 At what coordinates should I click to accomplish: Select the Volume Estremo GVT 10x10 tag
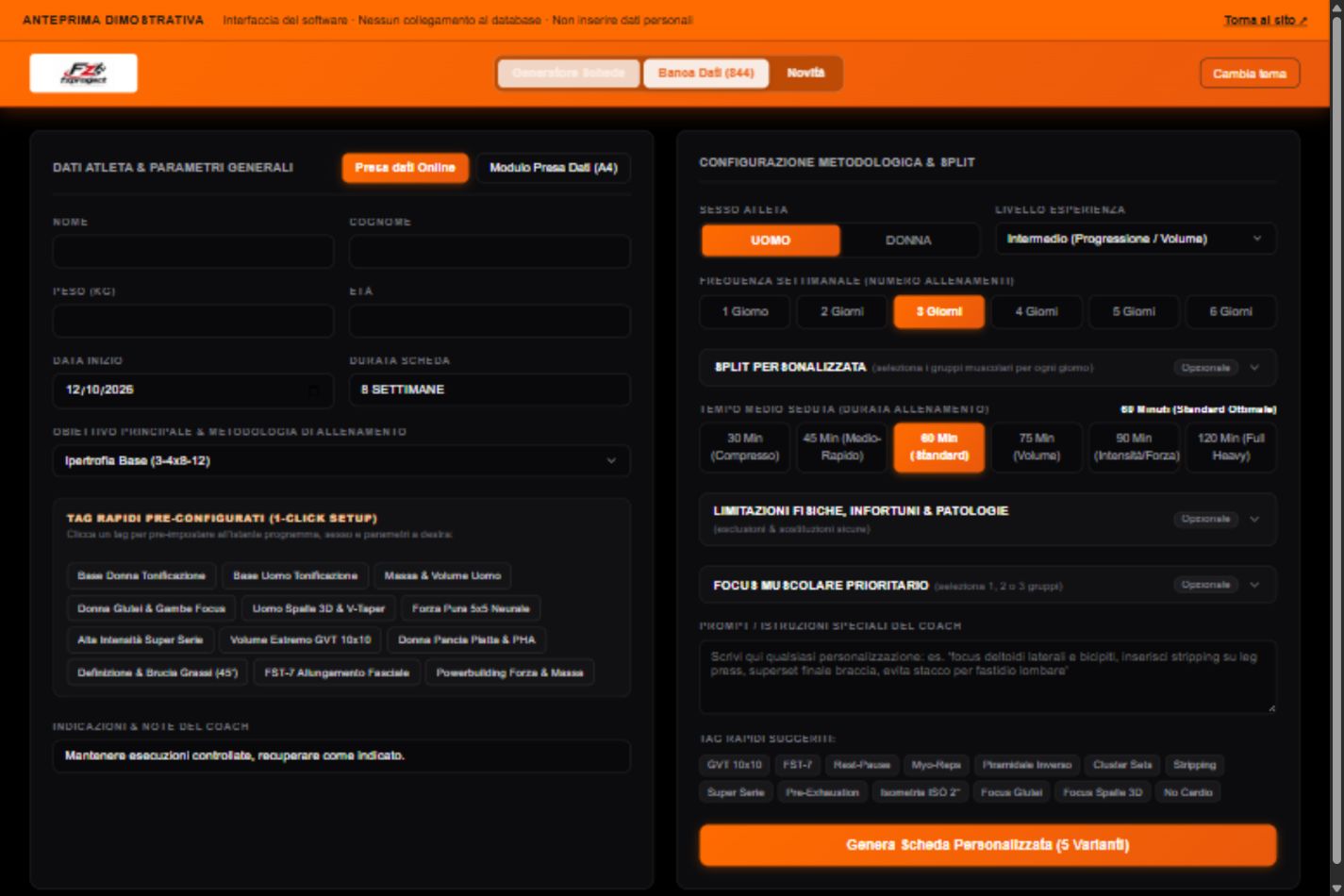click(x=301, y=640)
